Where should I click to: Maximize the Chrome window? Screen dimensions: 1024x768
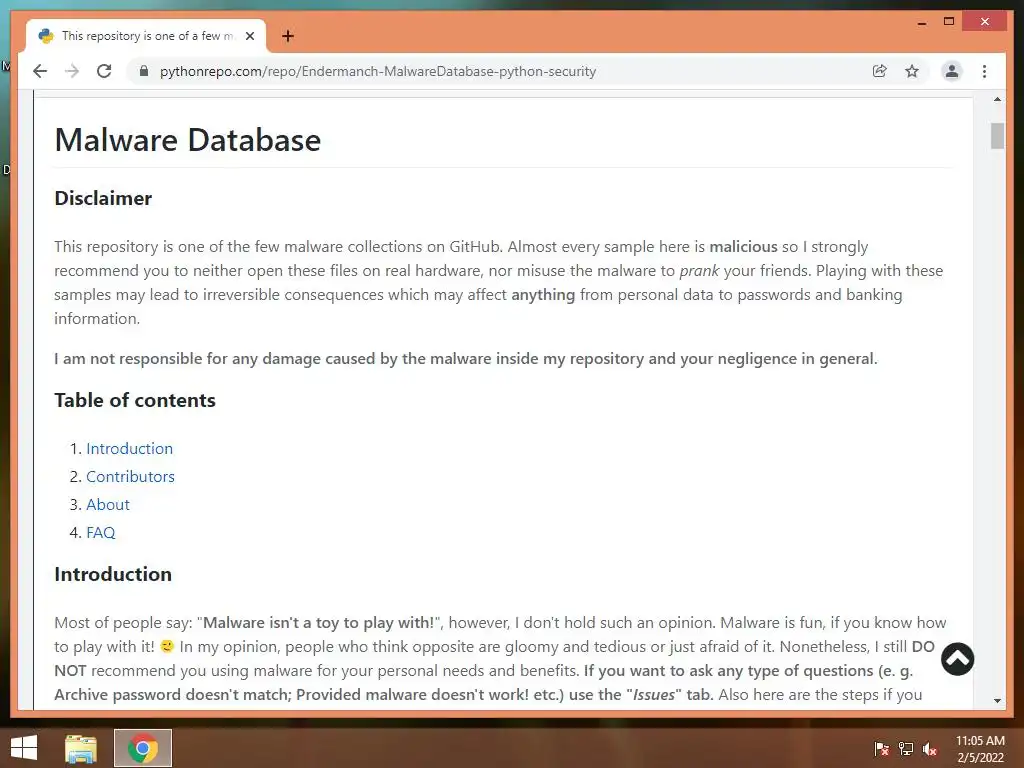click(949, 22)
